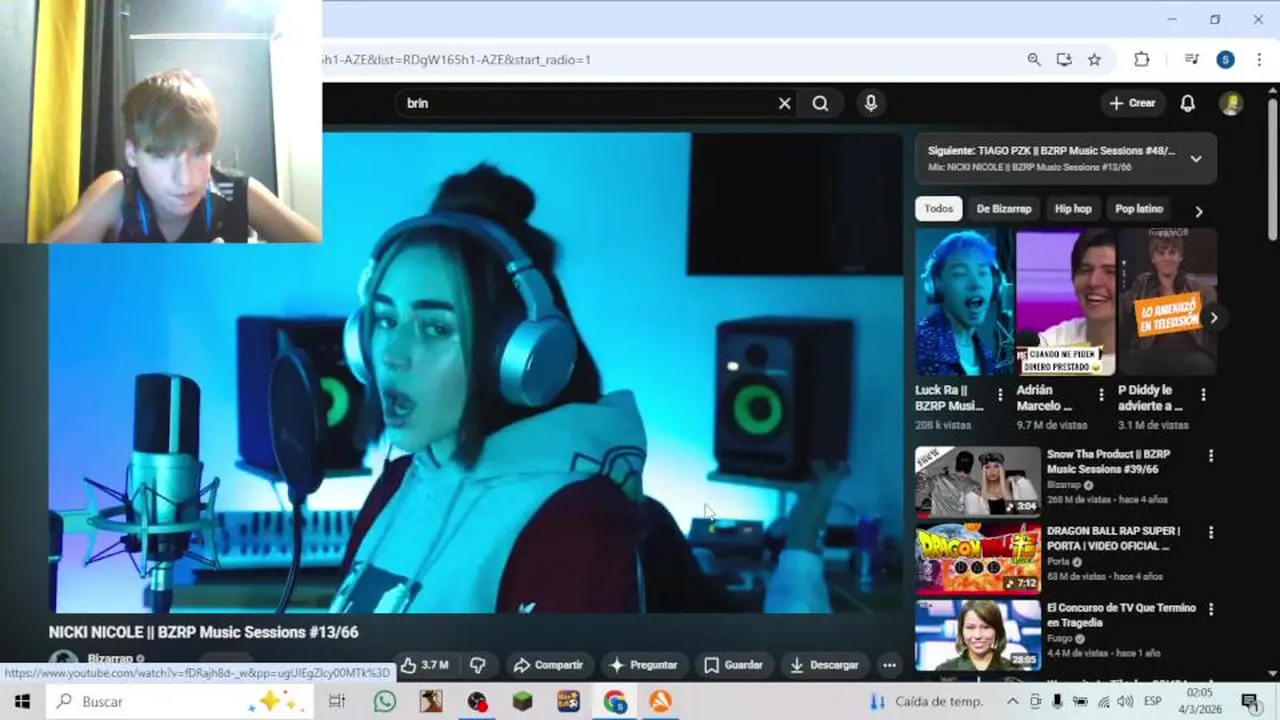Click the Snow Tha Product BZRP Music Sessions title
Viewport: 1280px width, 720px height.
[x=1108, y=461]
